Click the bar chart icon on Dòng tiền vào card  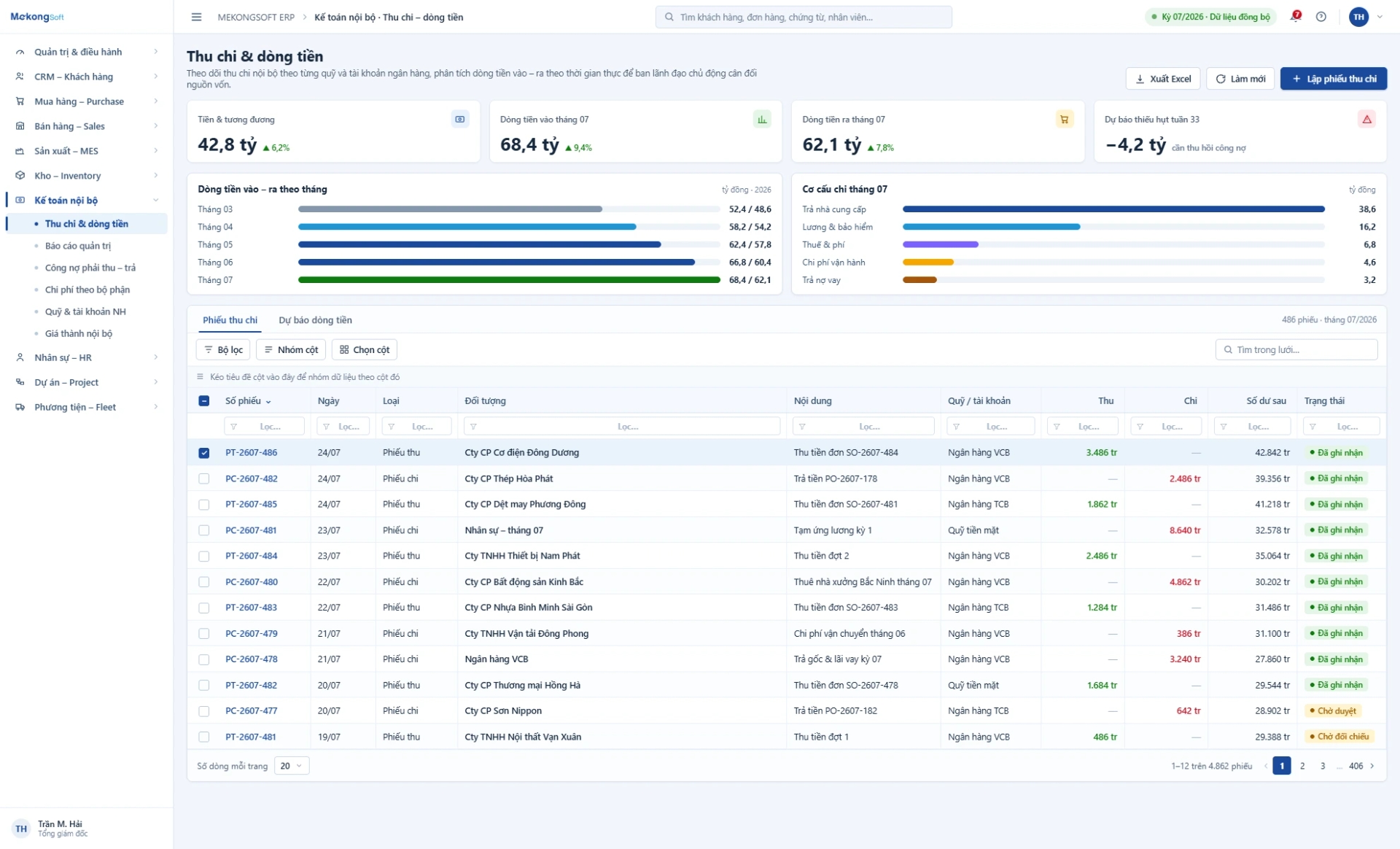762,119
